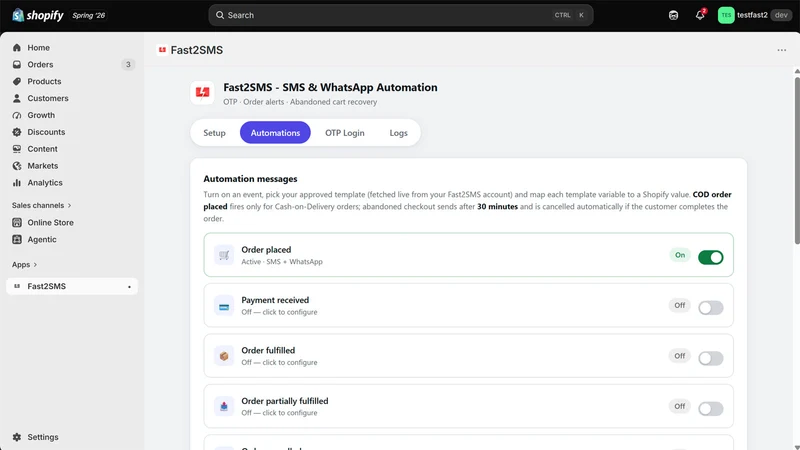Viewport: 800px width, 450px height.
Task: Switch to the Setup tab
Action: pos(214,133)
